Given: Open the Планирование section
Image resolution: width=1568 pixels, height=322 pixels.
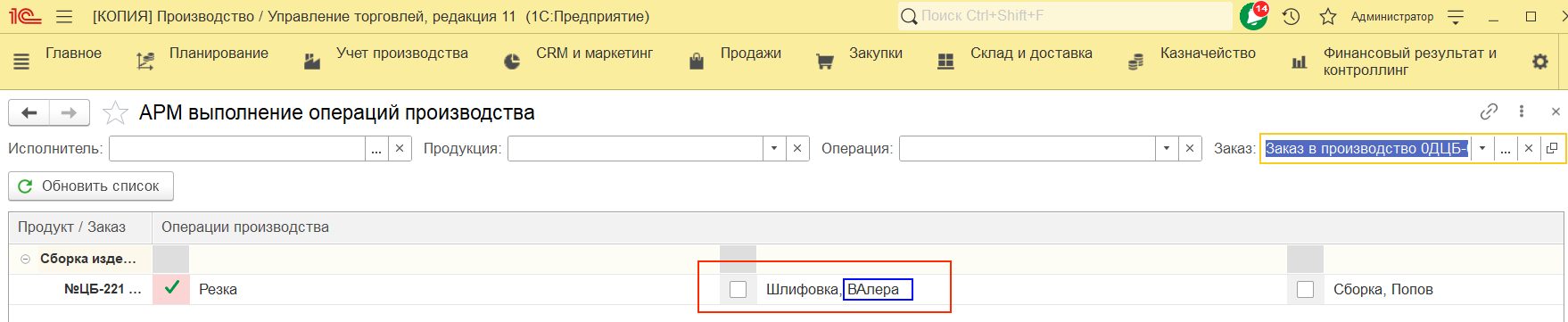Looking at the screenshot, I should coord(219,54).
